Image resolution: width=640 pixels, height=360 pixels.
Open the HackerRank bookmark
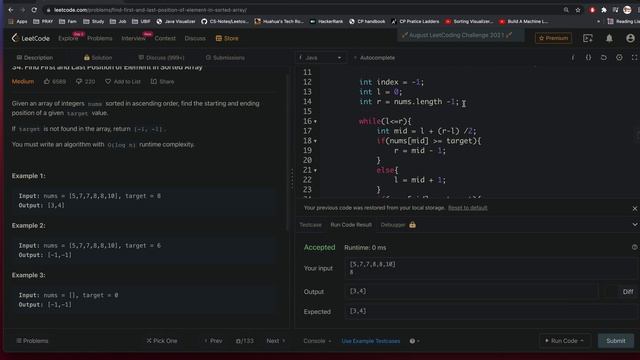[327, 21]
